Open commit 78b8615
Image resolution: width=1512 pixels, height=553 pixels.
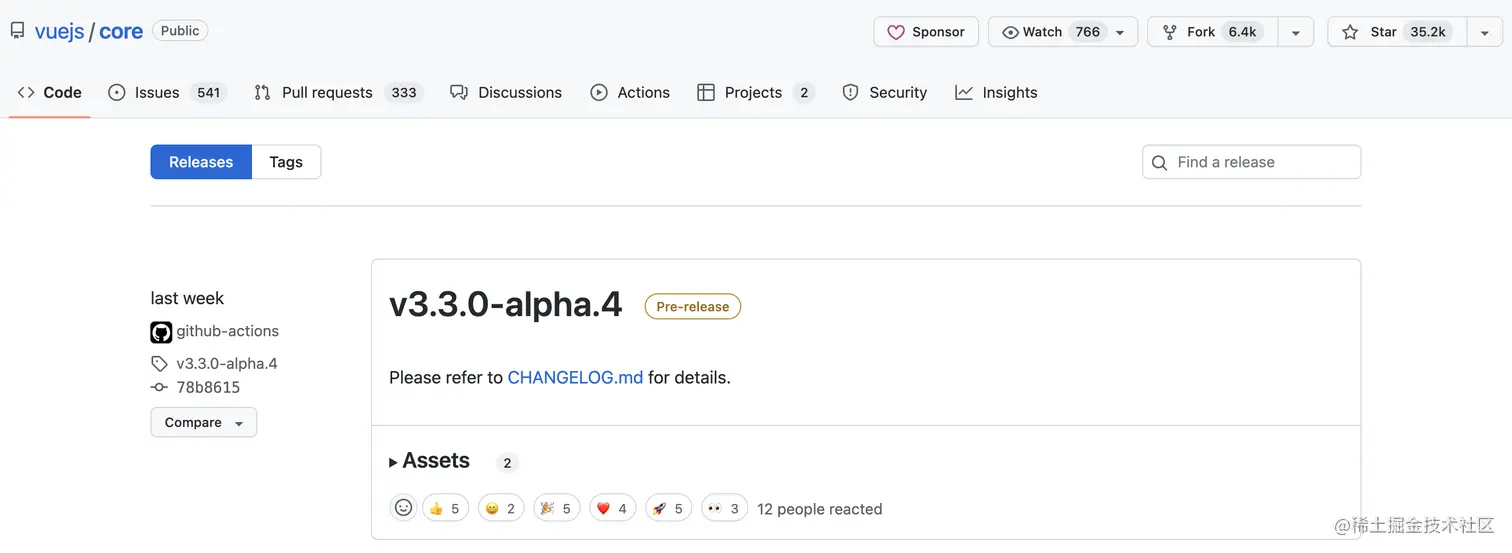point(208,387)
